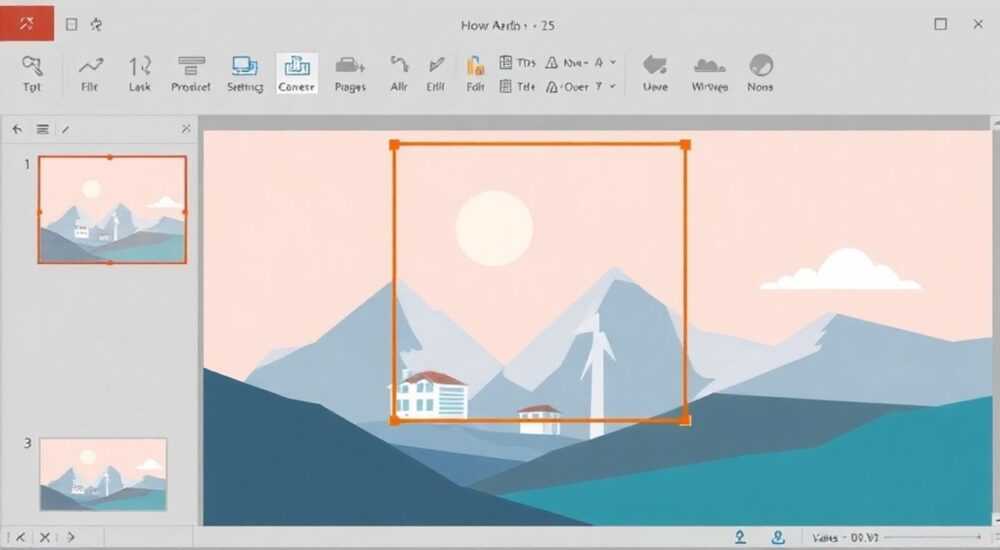
Task: Select slide 1 thumbnail
Action: tap(112, 209)
